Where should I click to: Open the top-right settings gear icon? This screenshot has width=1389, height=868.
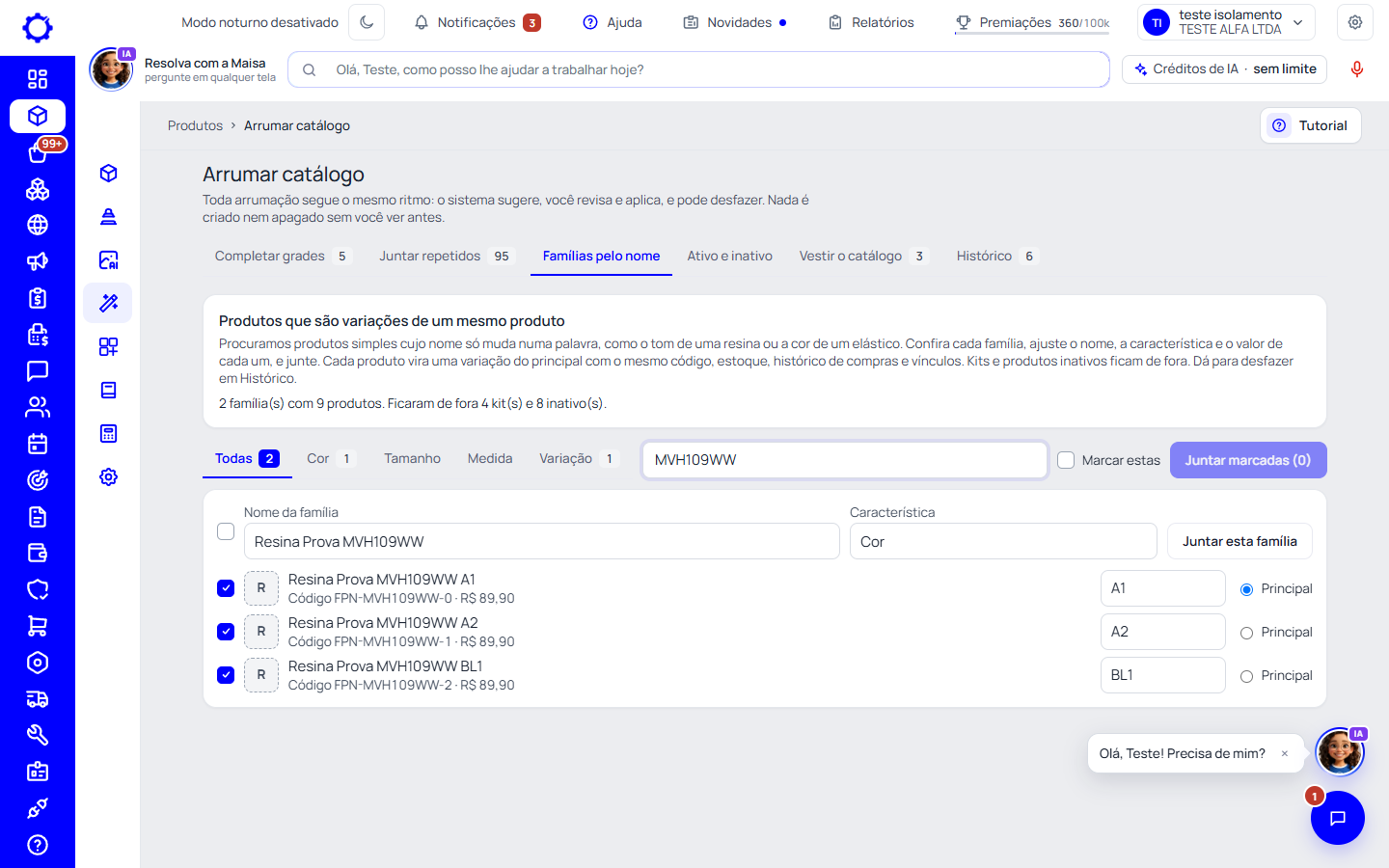click(1355, 22)
